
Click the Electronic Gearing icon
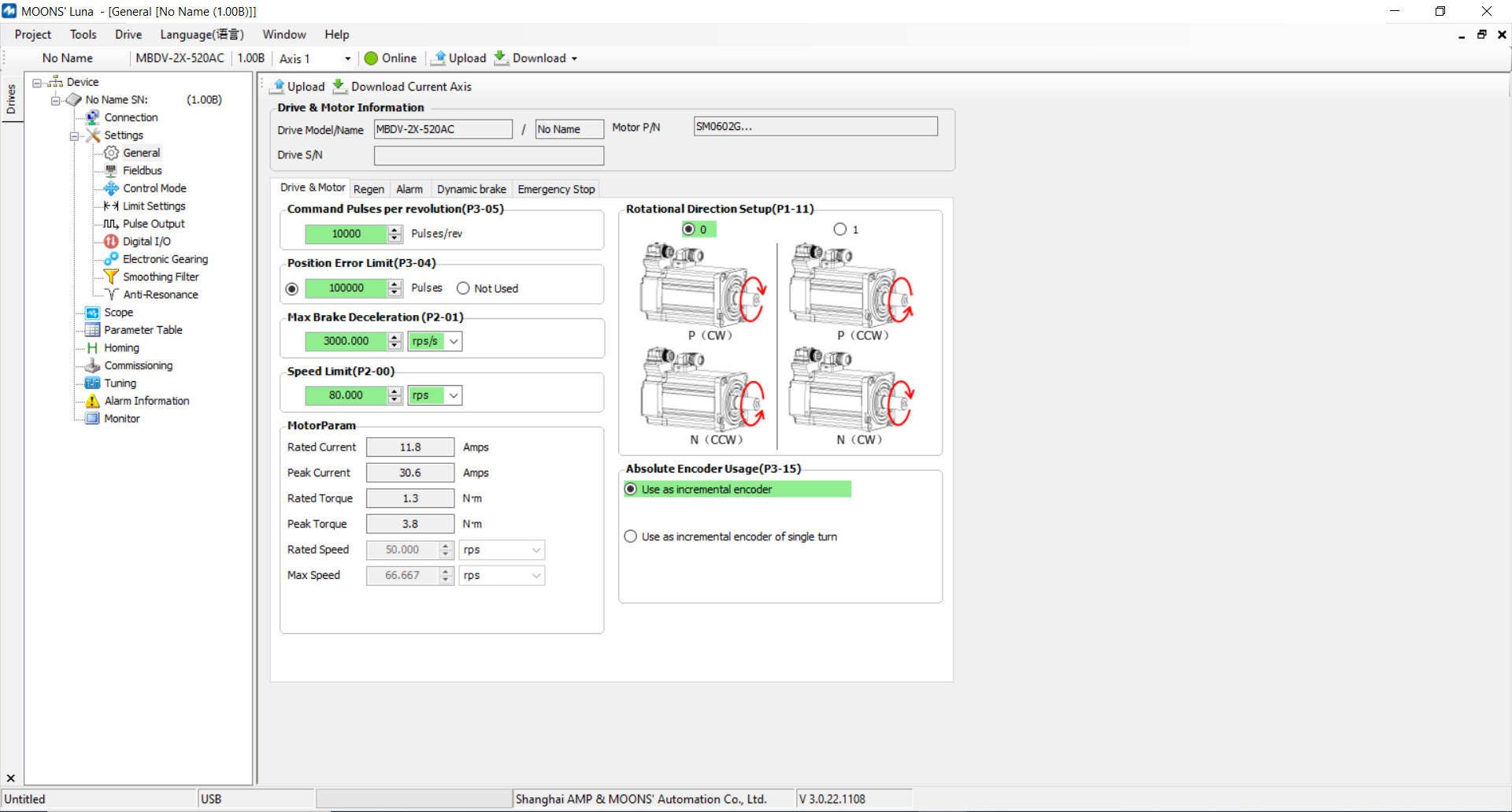[111, 259]
